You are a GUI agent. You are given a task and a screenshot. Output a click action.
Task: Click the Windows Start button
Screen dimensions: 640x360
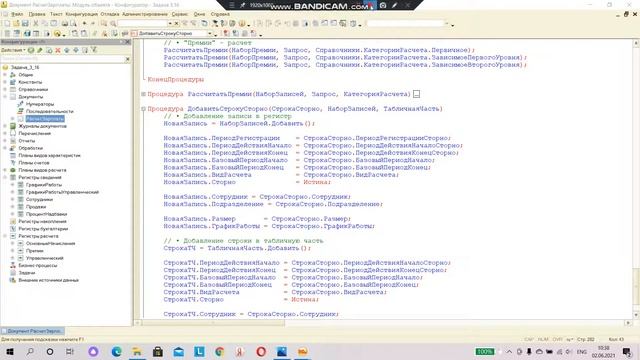[9, 351]
